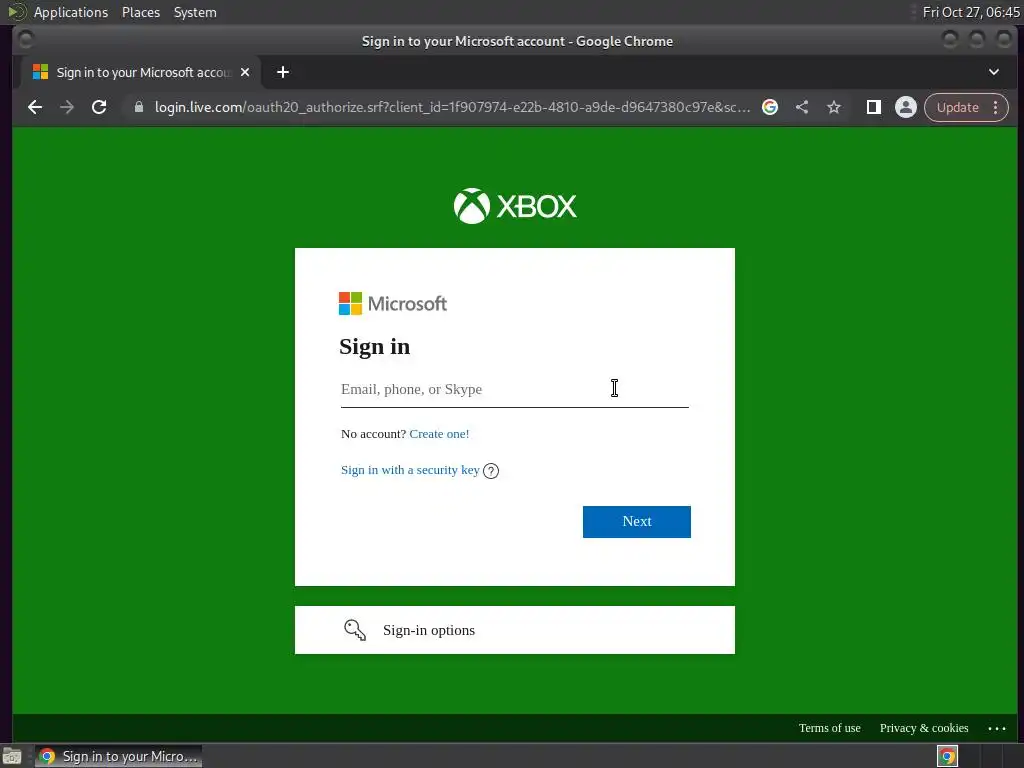Click Sign in with a security key
Viewport: 1024px width, 768px height.
(x=410, y=470)
